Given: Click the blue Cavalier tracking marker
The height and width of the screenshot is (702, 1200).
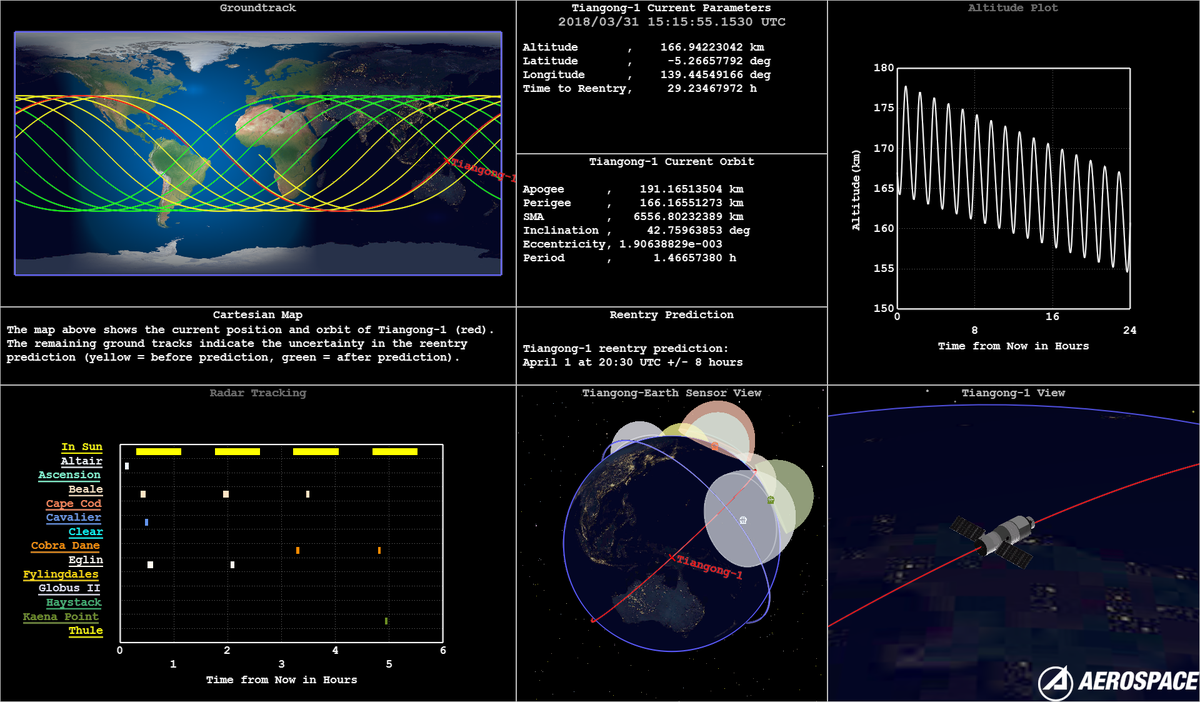Looking at the screenshot, I should point(146,522).
